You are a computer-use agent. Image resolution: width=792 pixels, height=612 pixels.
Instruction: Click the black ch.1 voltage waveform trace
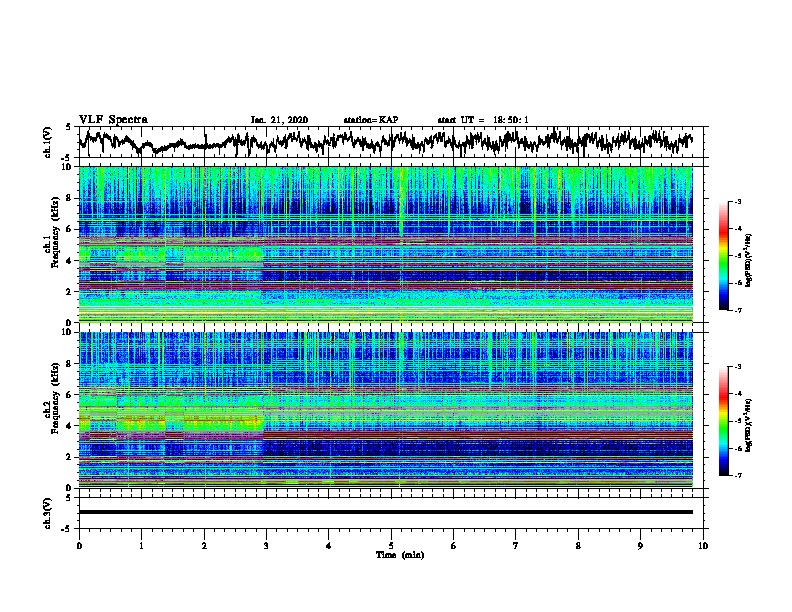[385, 142]
